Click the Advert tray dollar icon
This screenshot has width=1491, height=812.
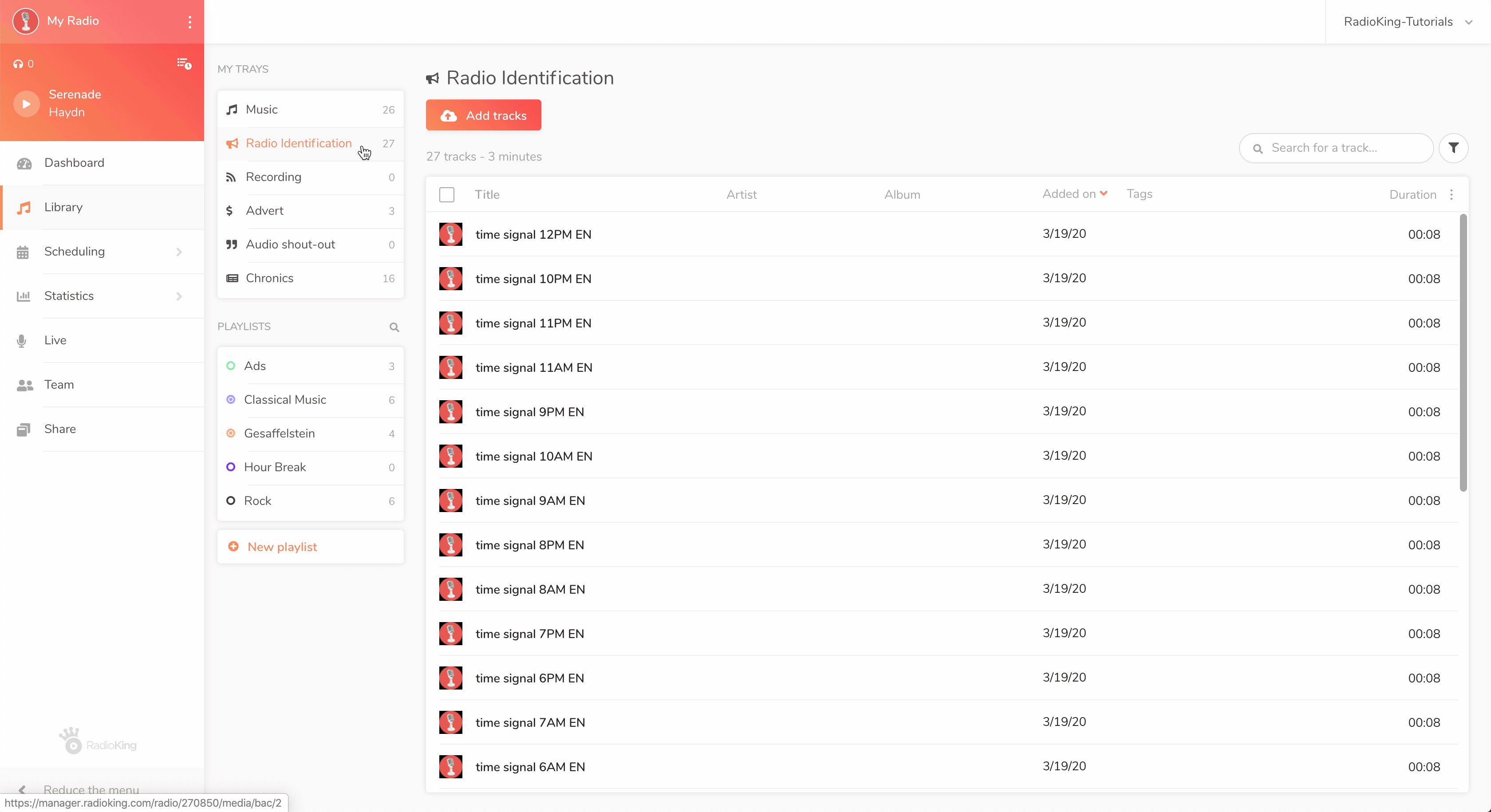[229, 211]
